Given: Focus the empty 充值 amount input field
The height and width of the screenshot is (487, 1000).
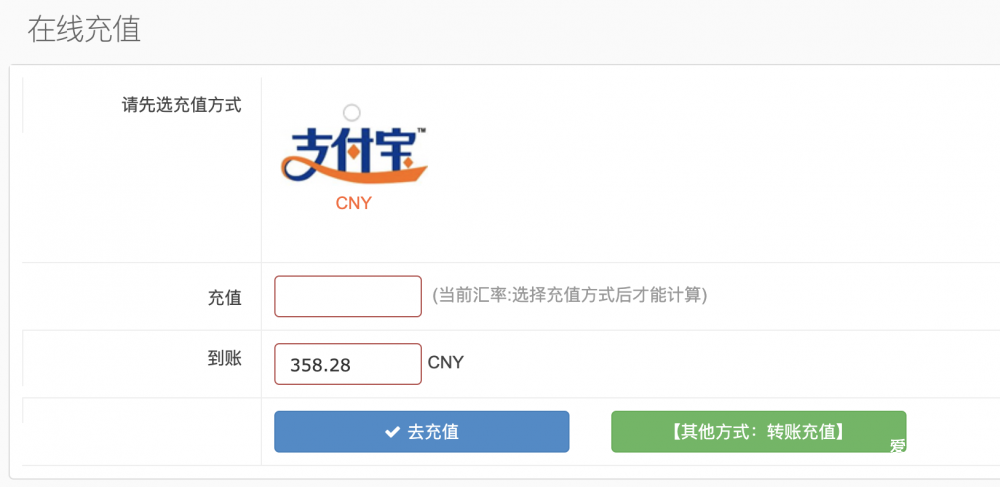Looking at the screenshot, I should coord(348,296).
